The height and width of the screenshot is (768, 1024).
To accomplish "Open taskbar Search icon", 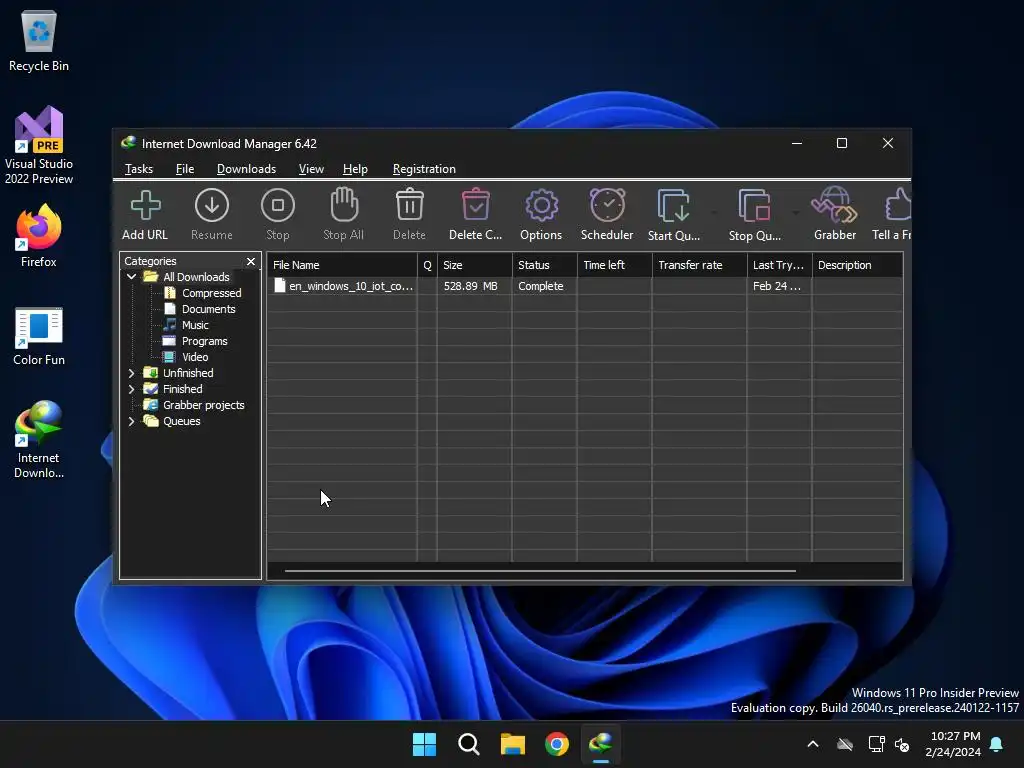I will pos(469,744).
